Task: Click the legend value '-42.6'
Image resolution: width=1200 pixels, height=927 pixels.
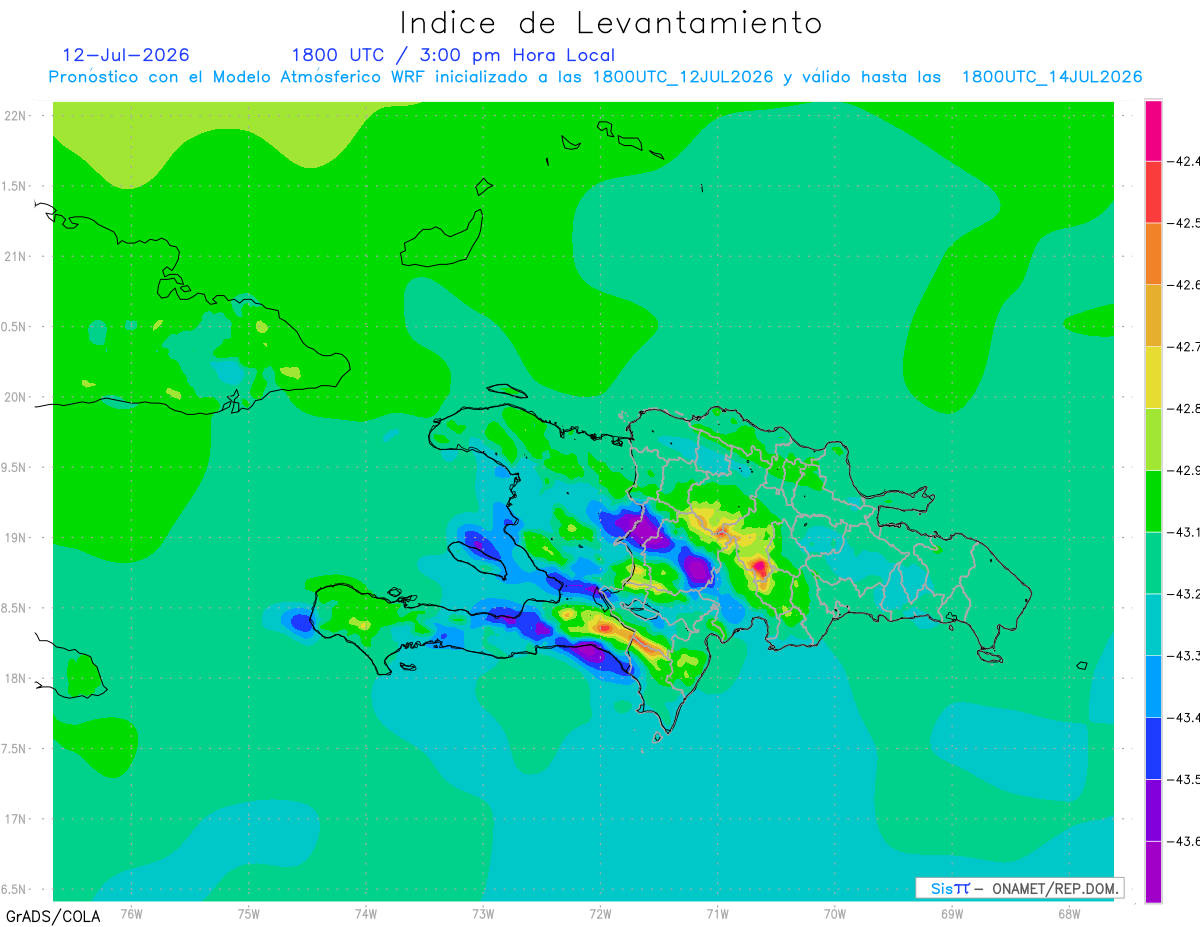Action: 1184,285
